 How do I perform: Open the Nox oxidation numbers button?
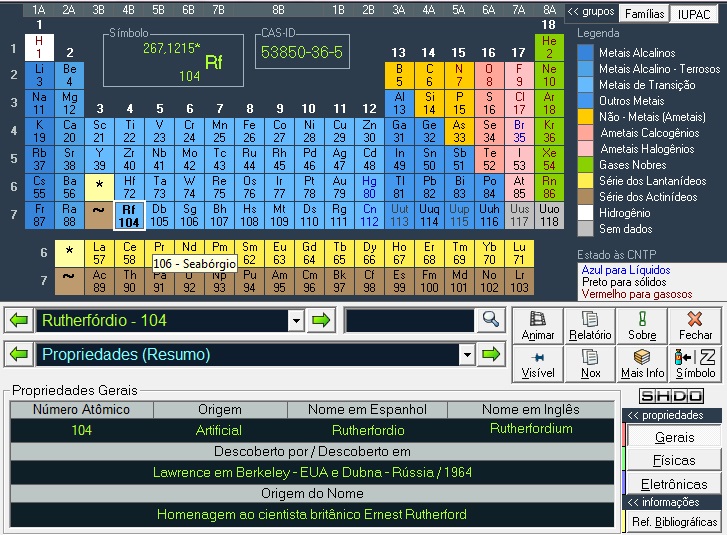tap(590, 363)
